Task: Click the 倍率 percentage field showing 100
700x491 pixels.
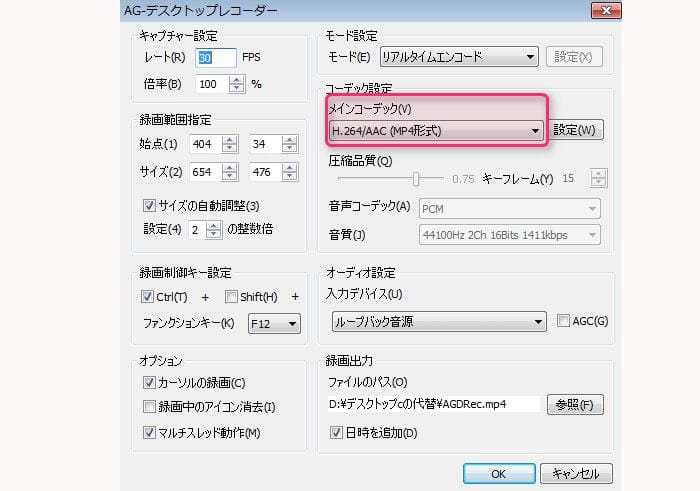Action: coord(212,84)
